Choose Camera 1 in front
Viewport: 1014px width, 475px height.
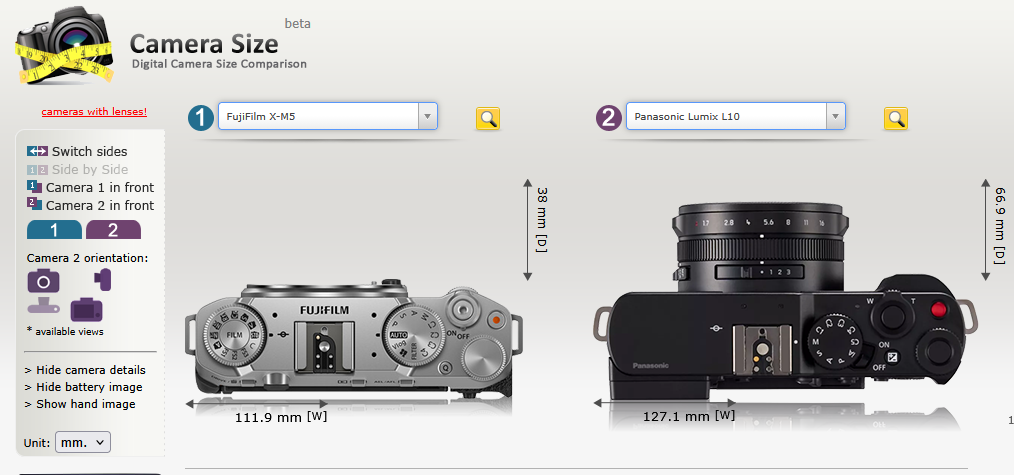pos(100,188)
